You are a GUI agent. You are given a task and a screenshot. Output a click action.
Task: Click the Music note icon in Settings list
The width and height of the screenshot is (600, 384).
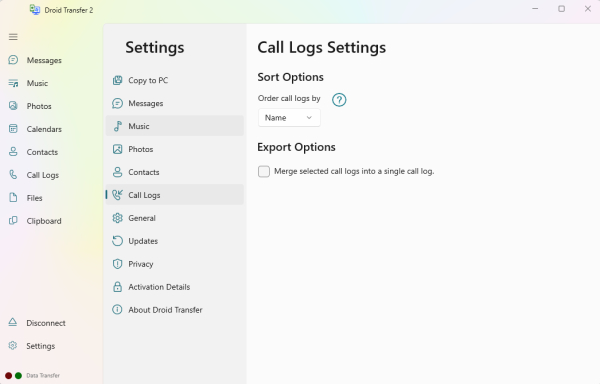click(x=117, y=126)
